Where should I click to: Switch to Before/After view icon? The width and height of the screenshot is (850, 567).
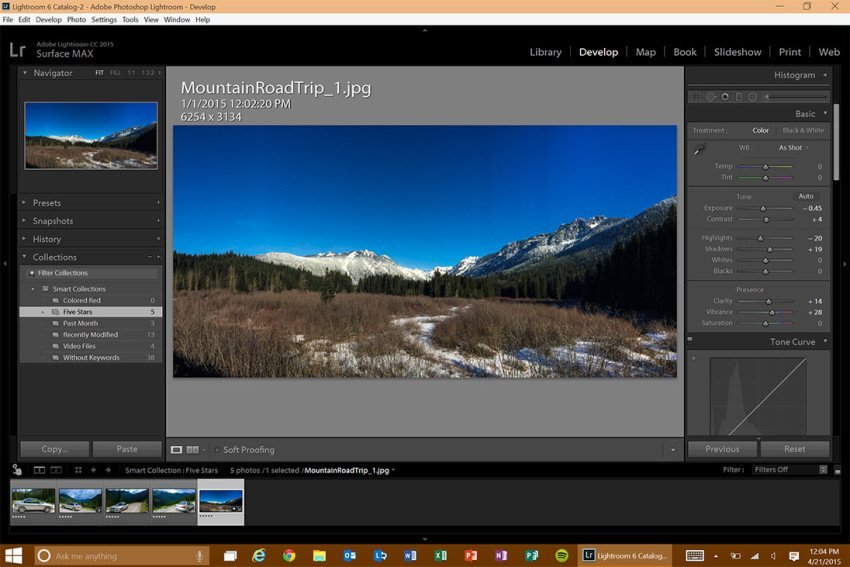(x=192, y=450)
